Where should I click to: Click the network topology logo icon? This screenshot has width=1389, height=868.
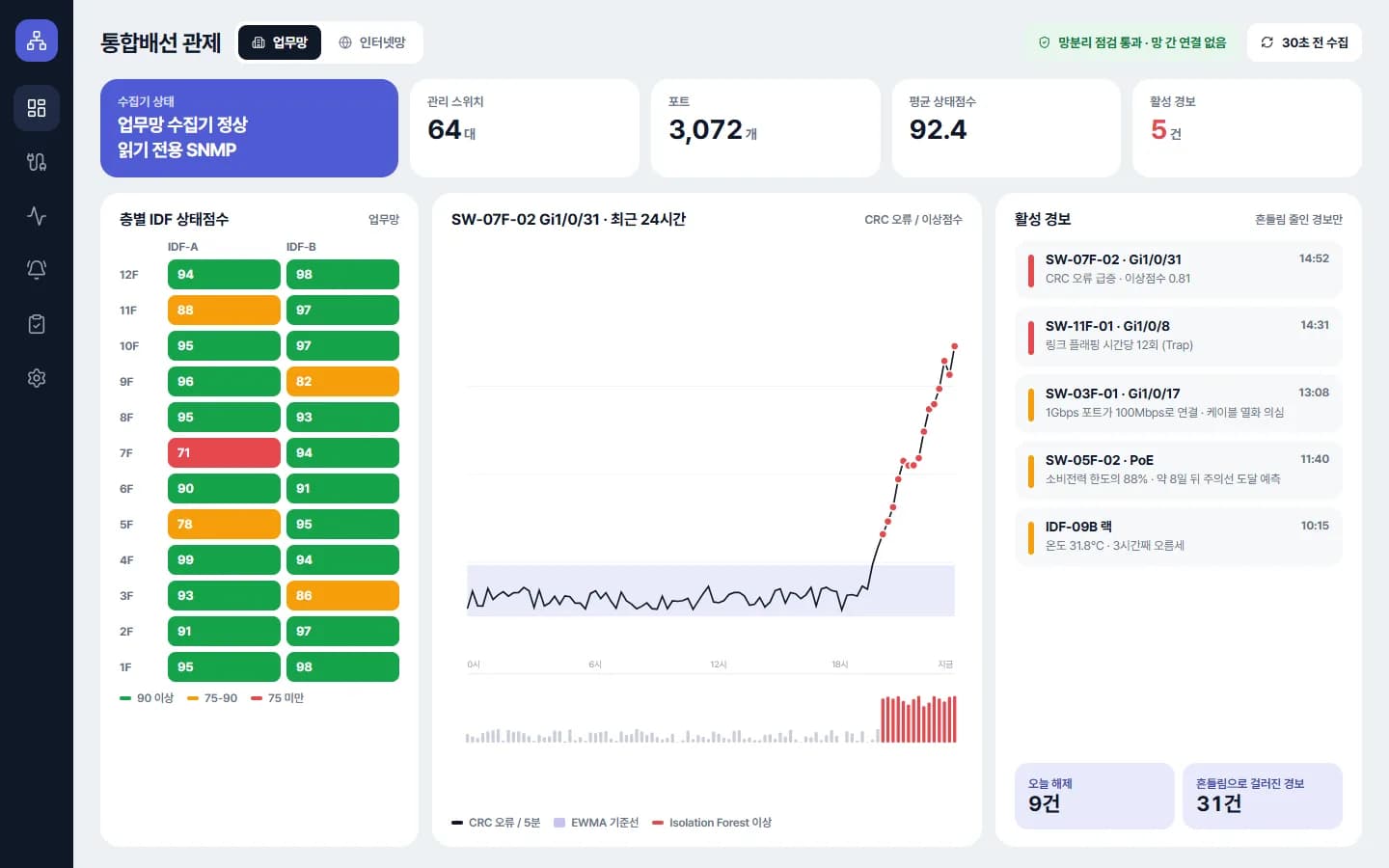pos(37,41)
